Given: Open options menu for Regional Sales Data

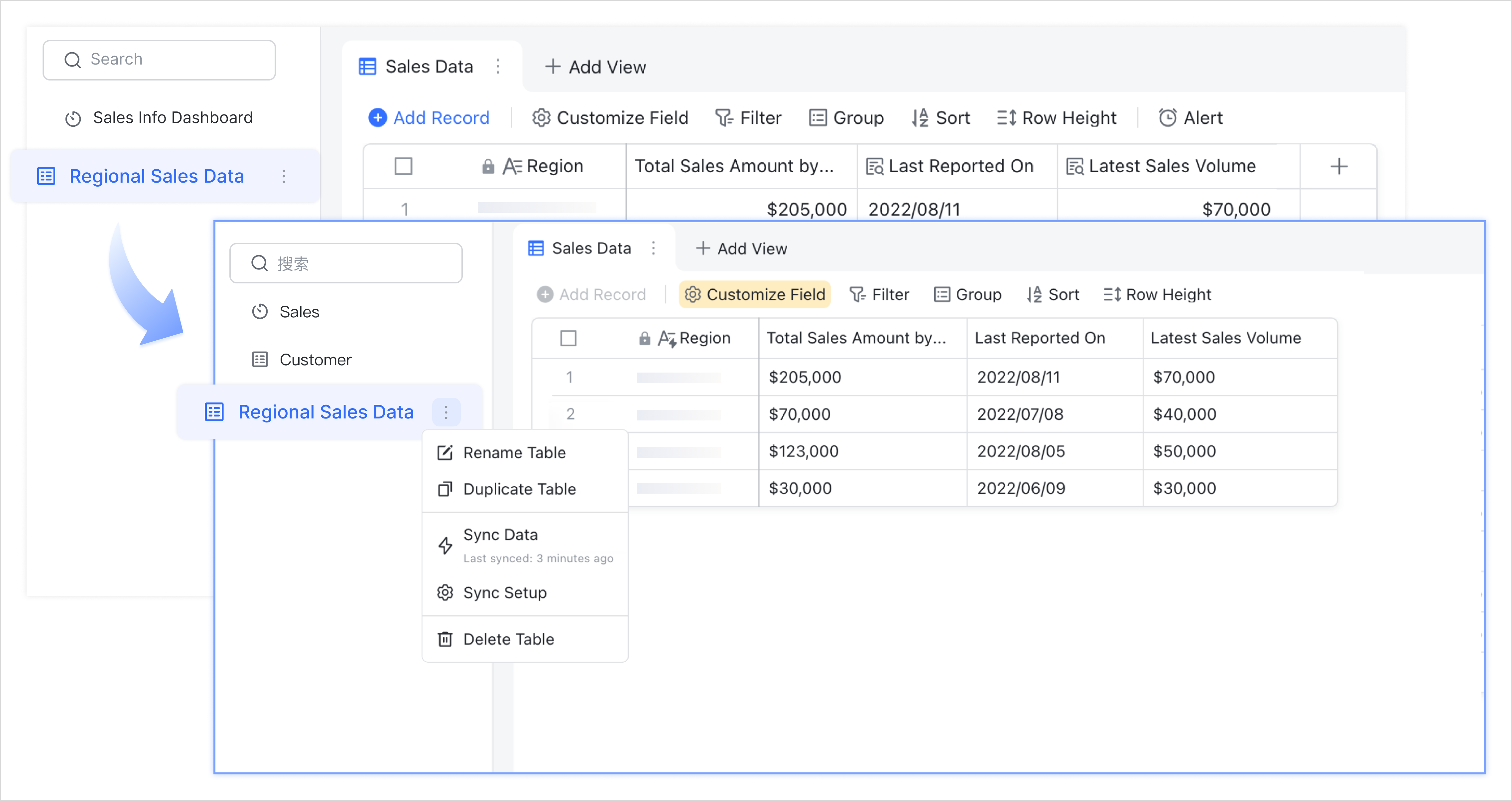Looking at the screenshot, I should click(447, 412).
